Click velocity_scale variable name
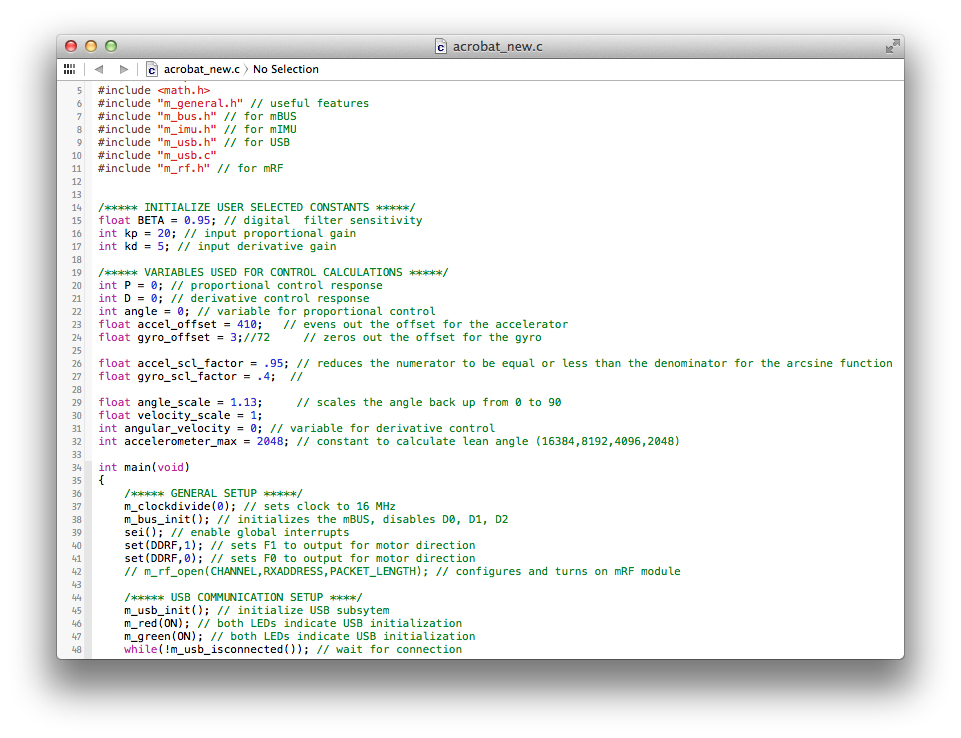The image size is (961, 738). (184, 416)
